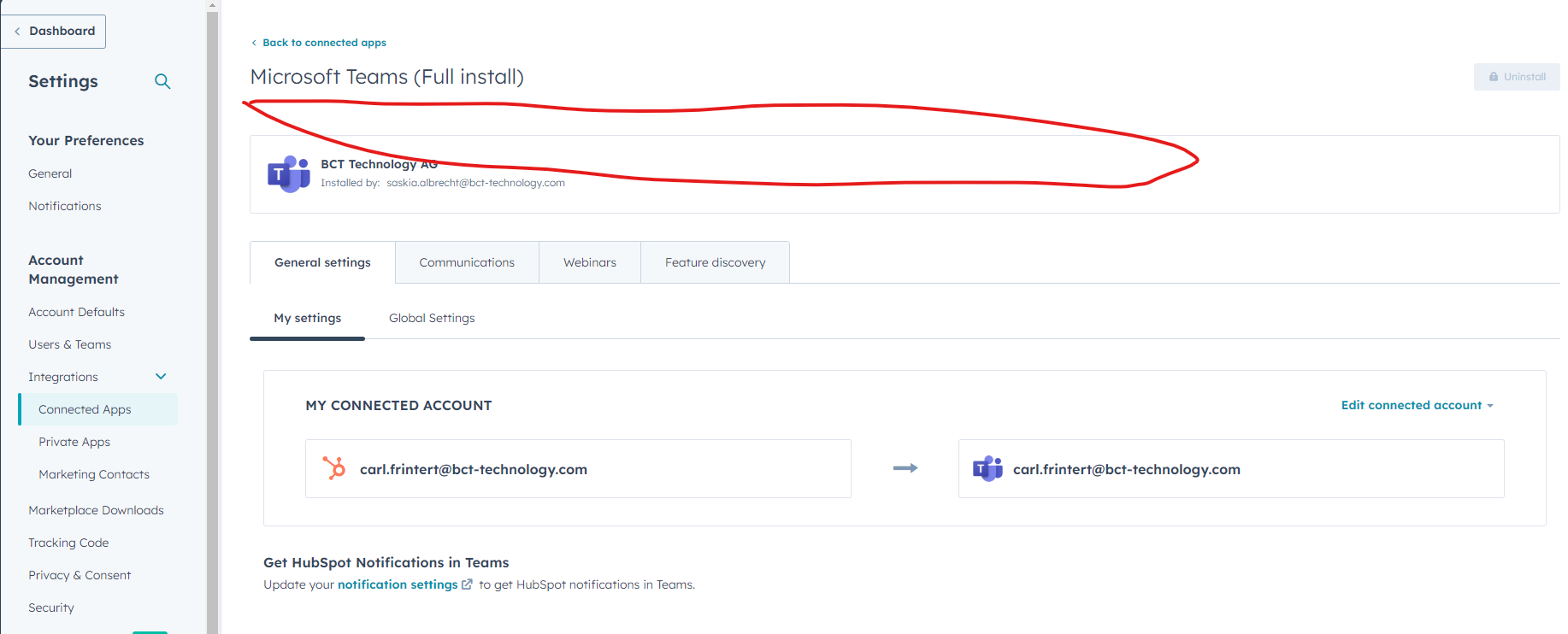Click the external link icon after notification settings
Image resolution: width=1568 pixels, height=634 pixels.
point(467,584)
